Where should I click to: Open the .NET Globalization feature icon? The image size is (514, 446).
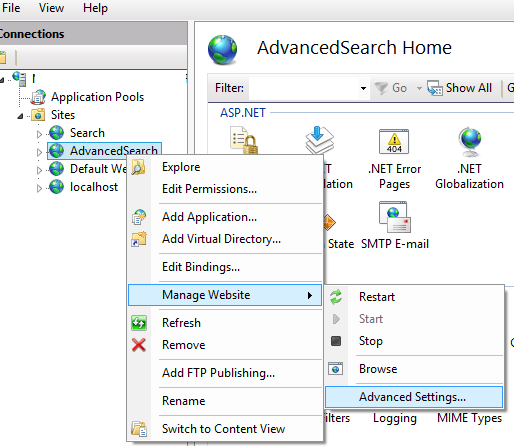[x=469, y=141]
